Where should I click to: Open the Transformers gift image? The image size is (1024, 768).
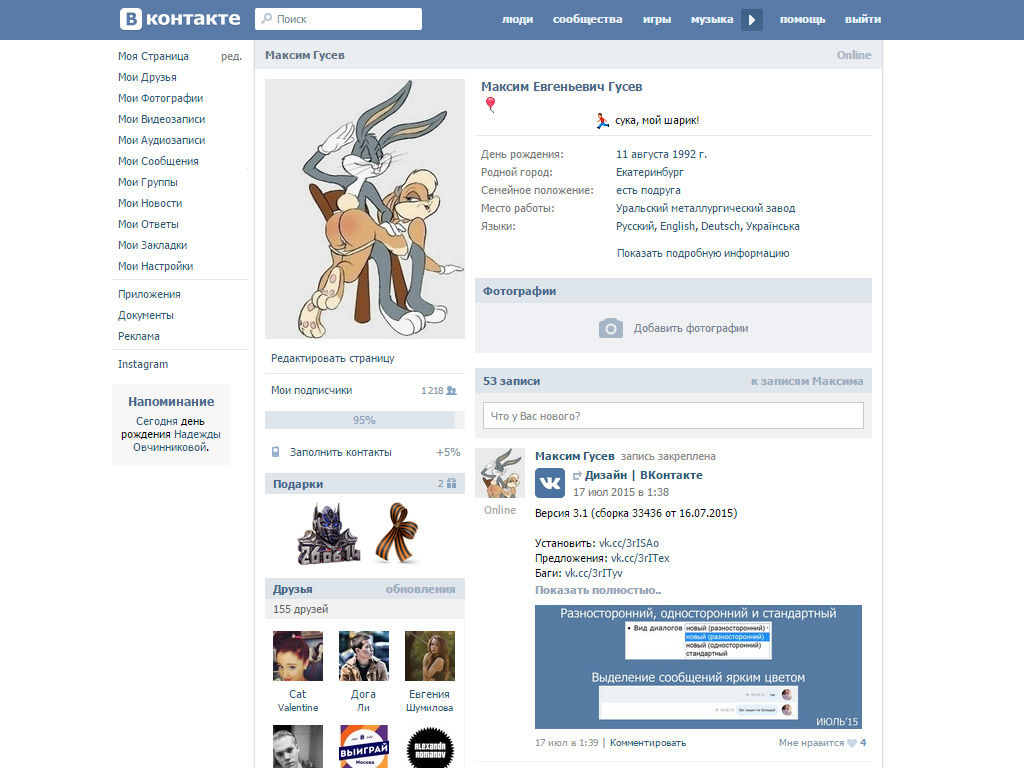[328, 534]
